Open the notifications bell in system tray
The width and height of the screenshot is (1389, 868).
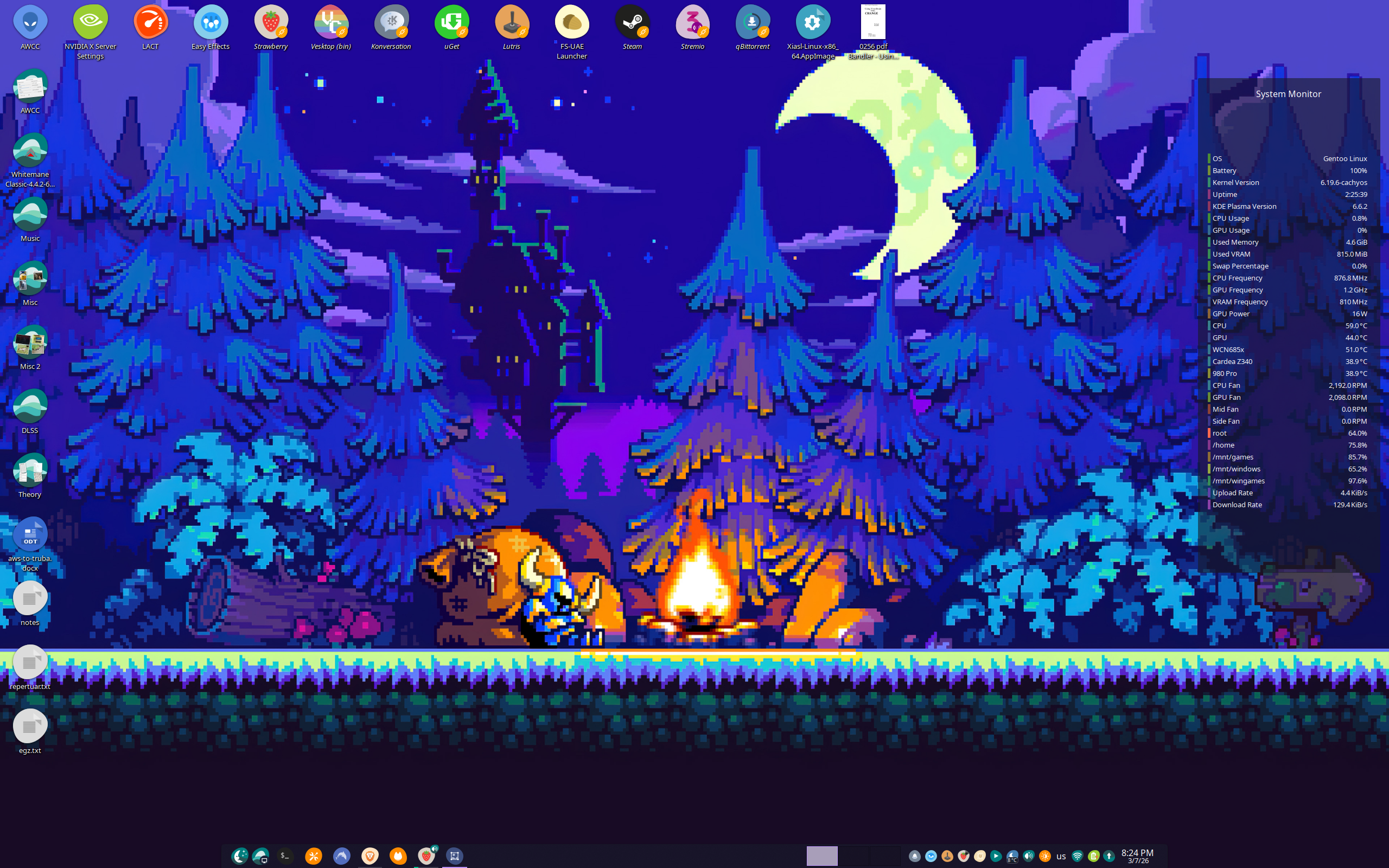914,857
